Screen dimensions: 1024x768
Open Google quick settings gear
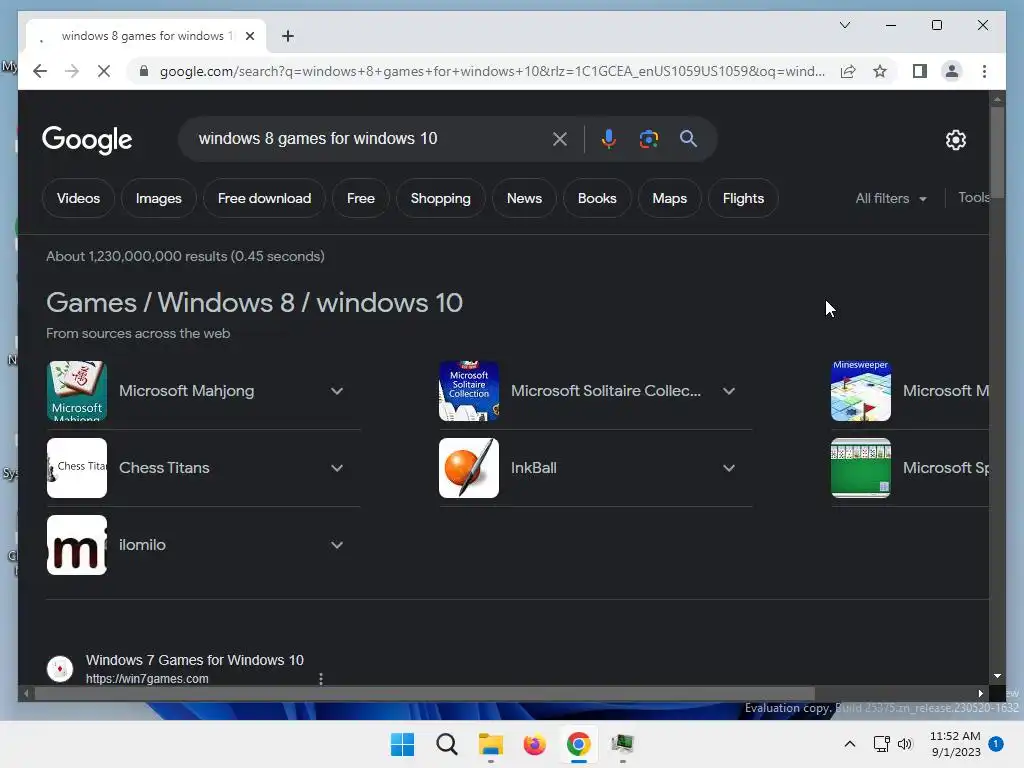coord(955,140)
